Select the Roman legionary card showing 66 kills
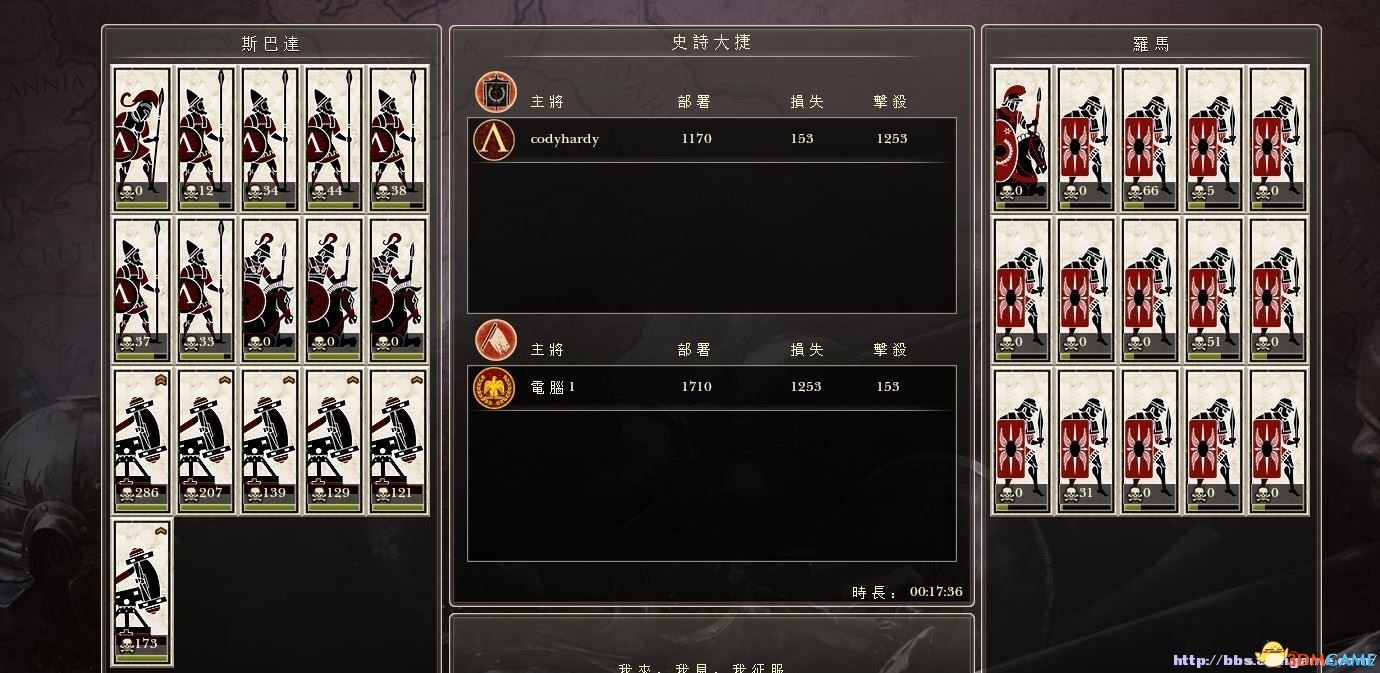This screenshot has width=1380, height=673. click(1150, 139)
